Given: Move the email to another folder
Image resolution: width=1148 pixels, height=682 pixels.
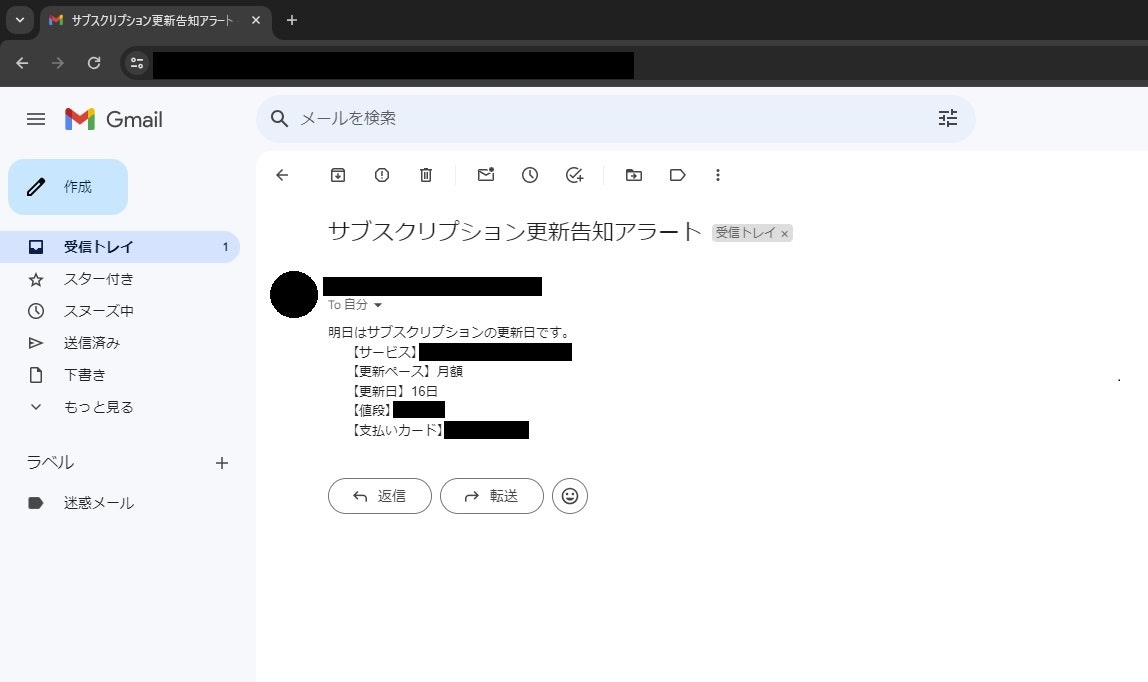Looking at the screenshot, I should 633,175.
